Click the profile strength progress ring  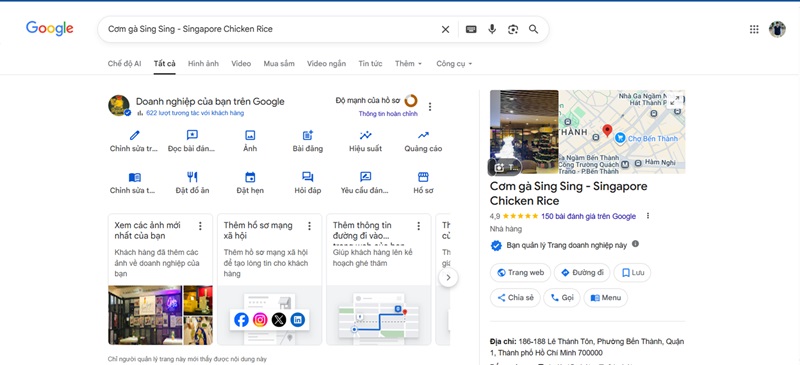411,101
